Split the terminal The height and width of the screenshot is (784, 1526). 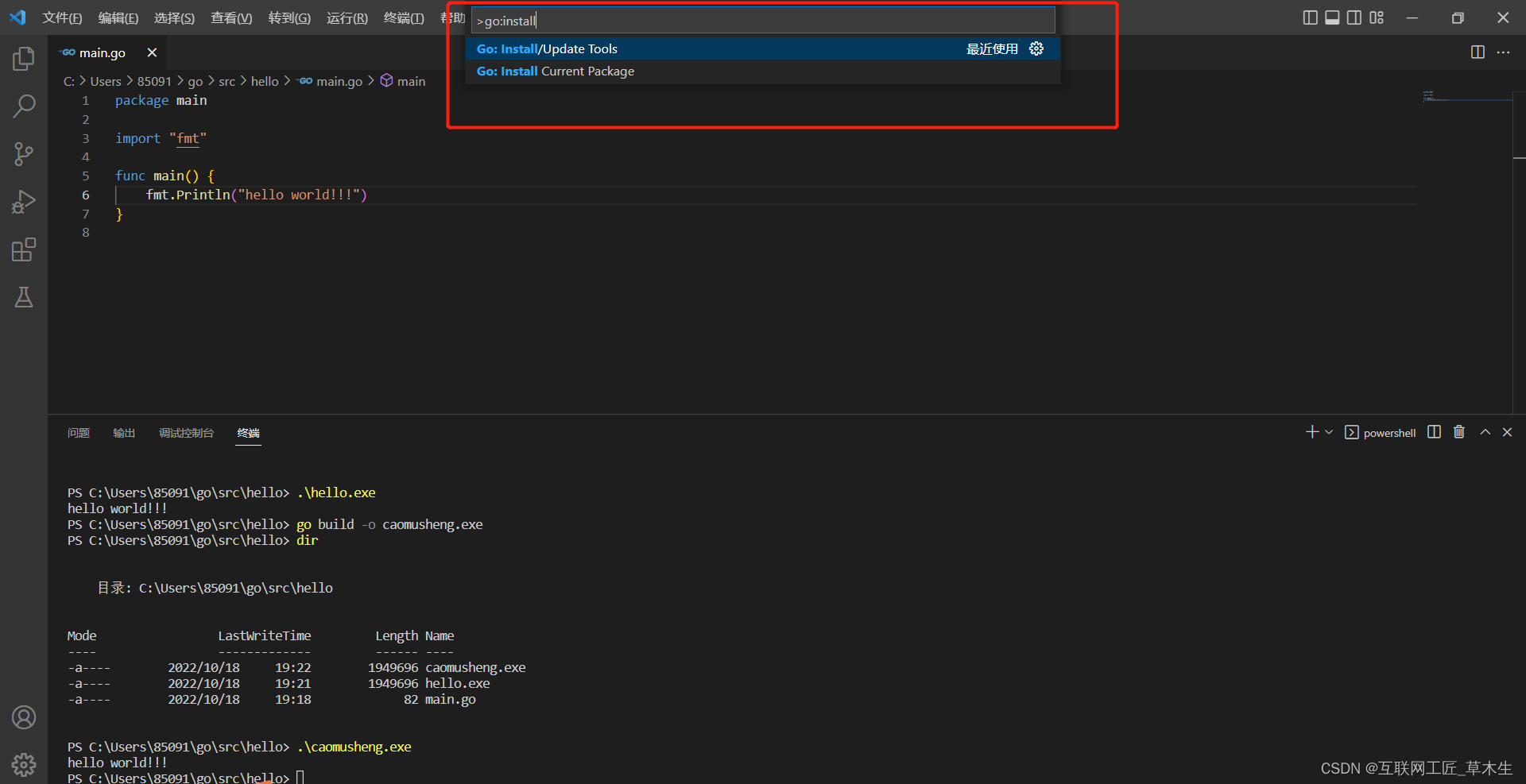1432,431
